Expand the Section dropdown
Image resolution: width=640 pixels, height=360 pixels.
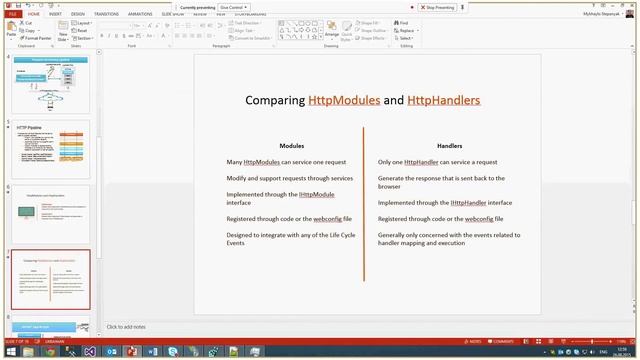point(82,38)
